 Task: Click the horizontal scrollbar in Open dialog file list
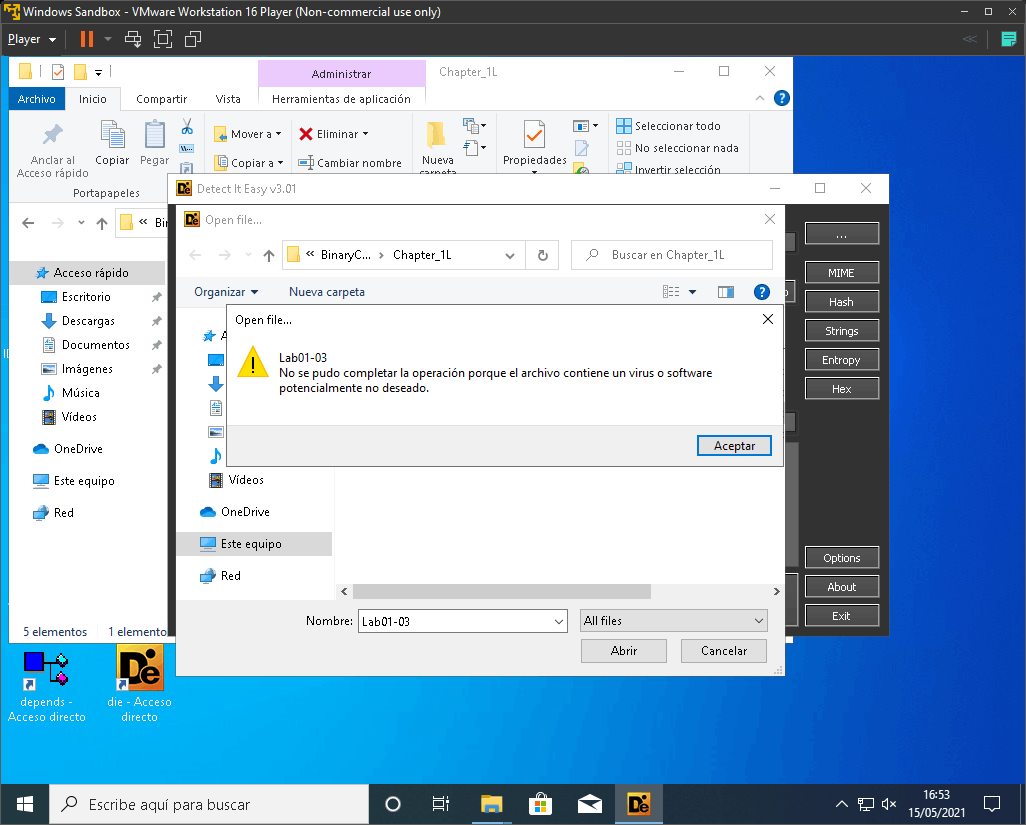point(501,591)
